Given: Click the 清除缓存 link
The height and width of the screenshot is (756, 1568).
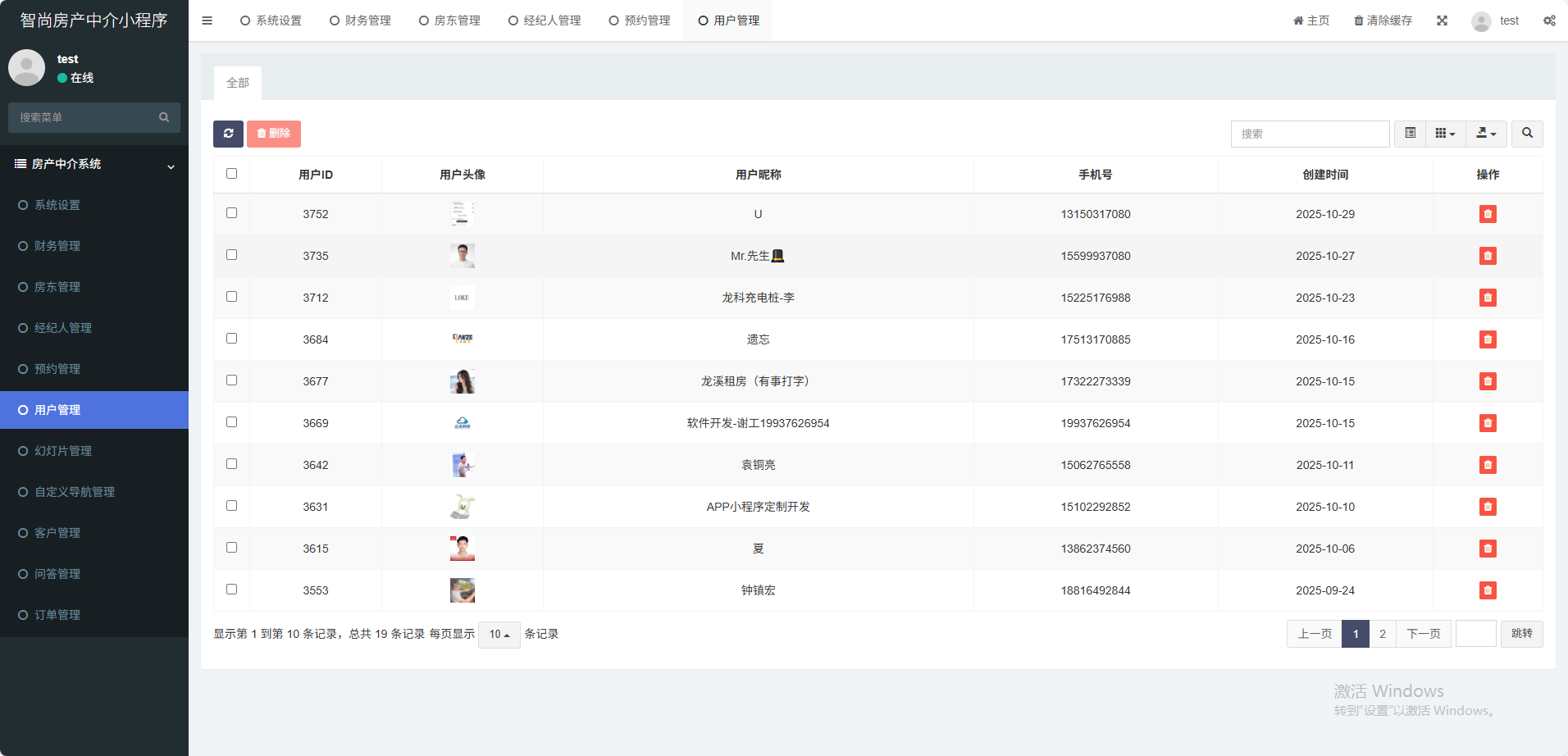Looking at the screenshot, I should click(x=1383, y=20).
